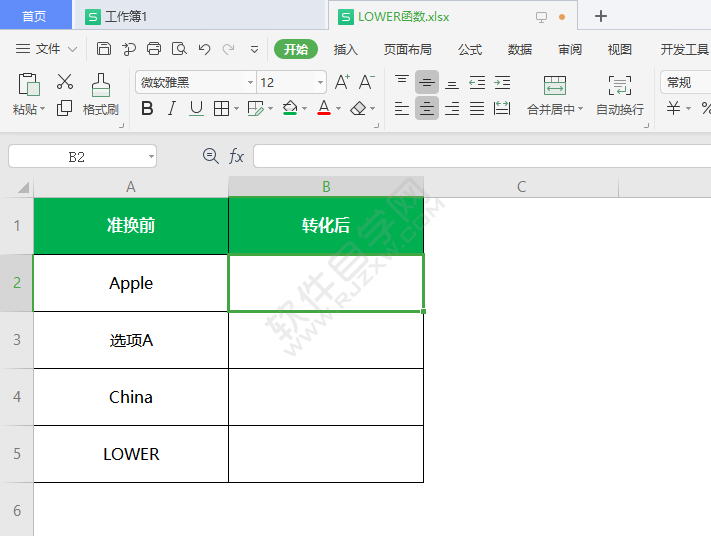Select cell containing Apple

point(131,283)
